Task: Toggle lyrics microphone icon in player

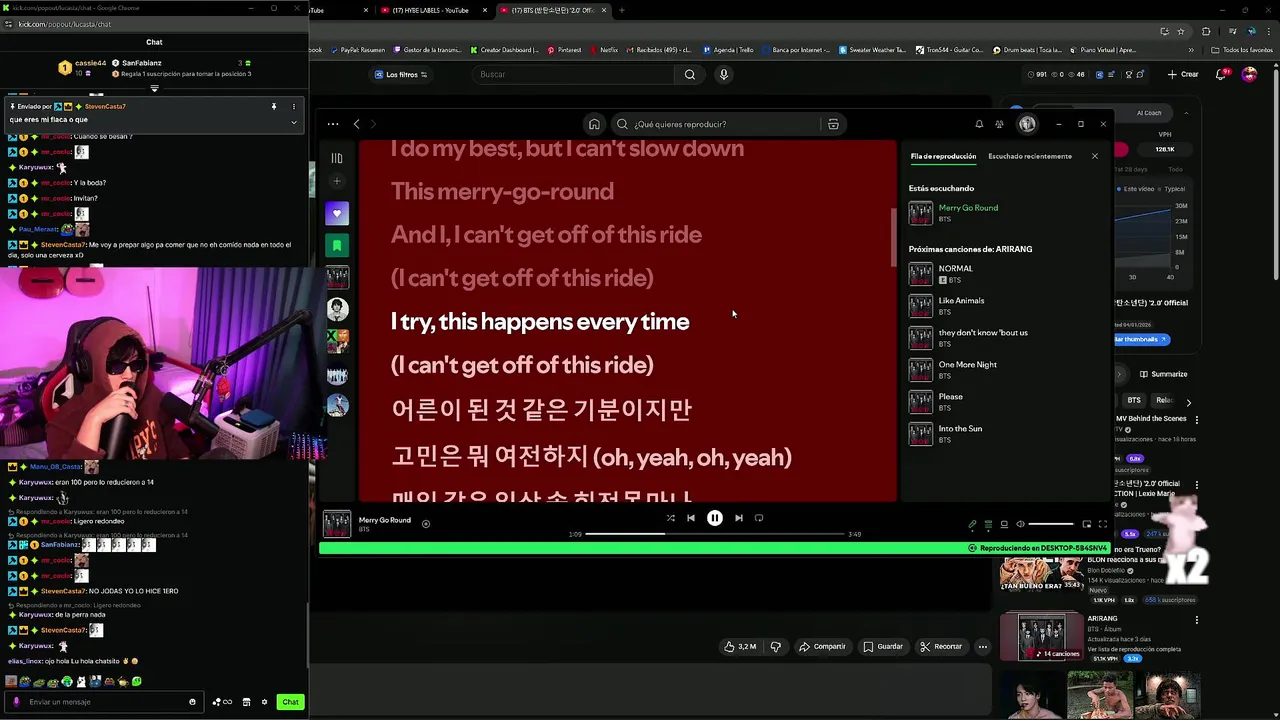Action: (x=972, y=524)
